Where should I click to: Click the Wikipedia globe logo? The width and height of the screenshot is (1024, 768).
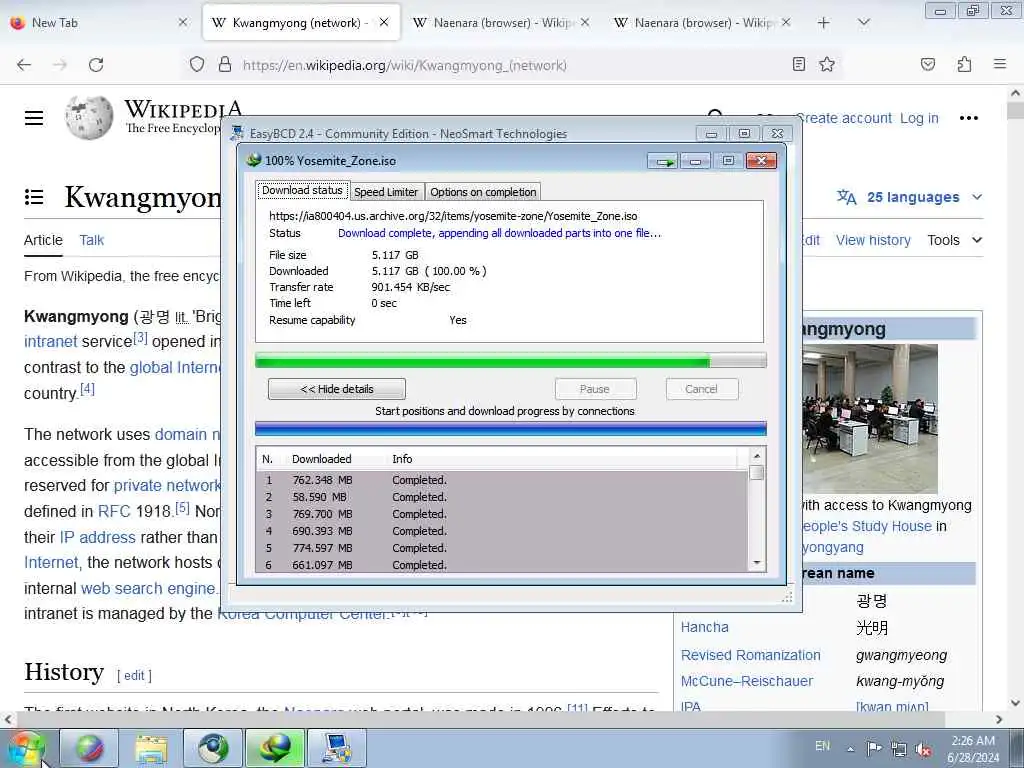tap(89, 118)
